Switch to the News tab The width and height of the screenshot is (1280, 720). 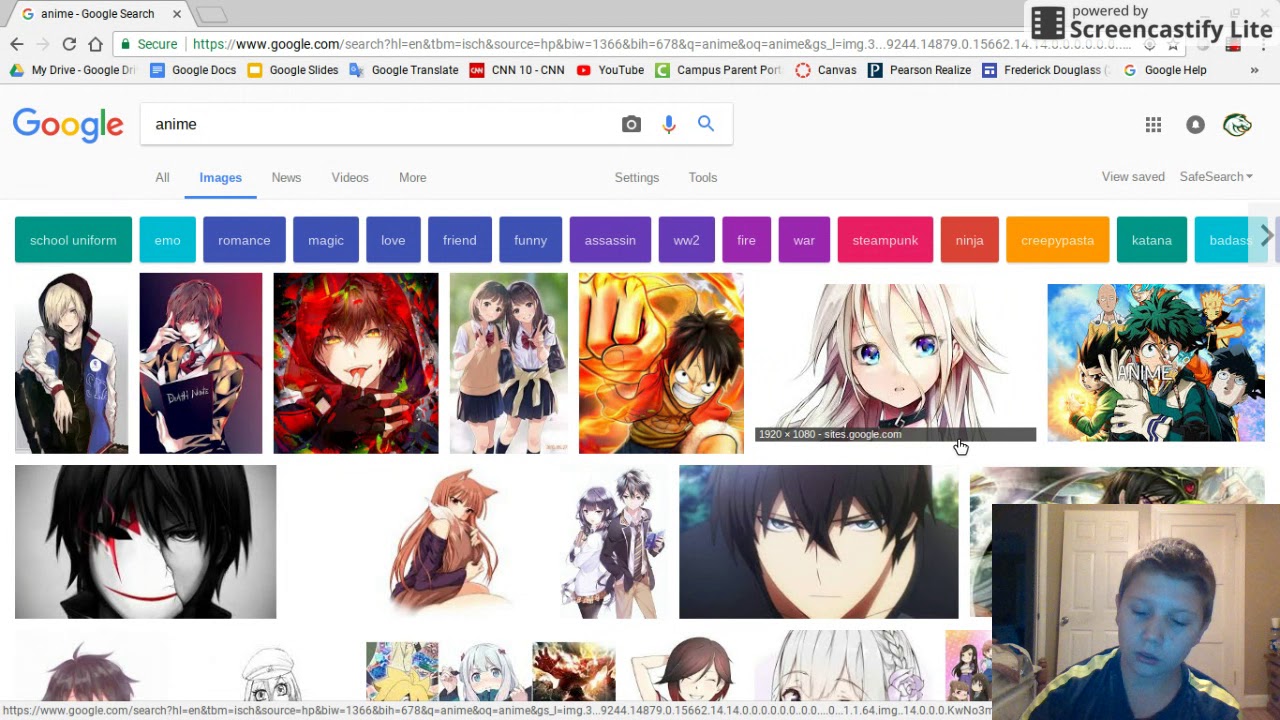pyautogui.click(x=286, y=177)
